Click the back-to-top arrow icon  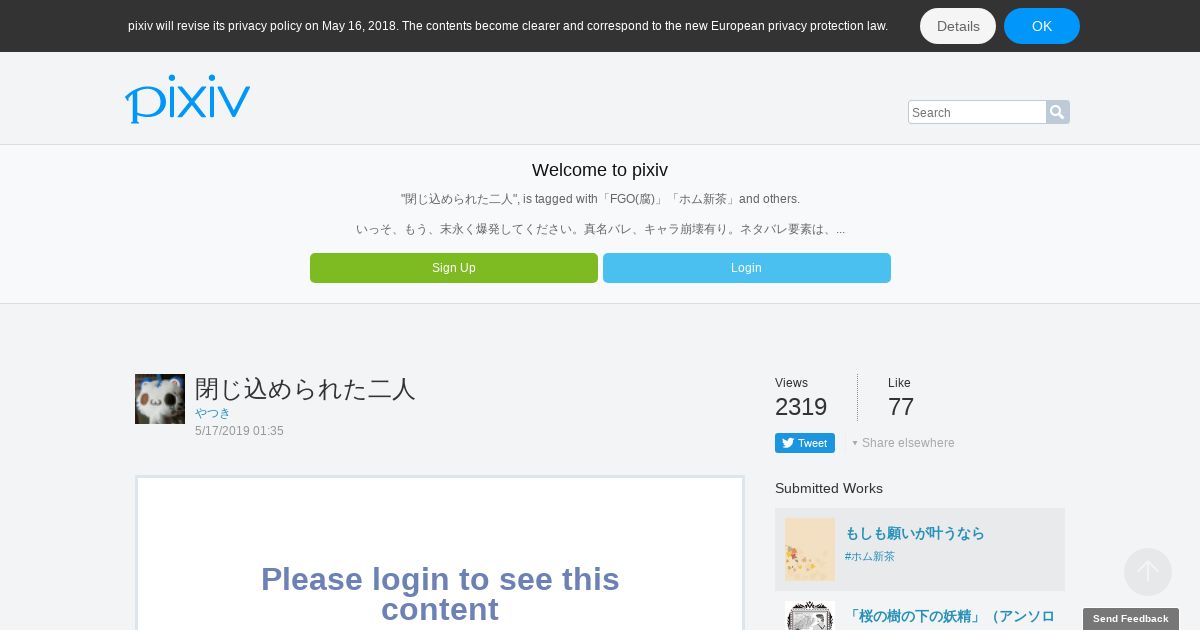pos(1148,572)
